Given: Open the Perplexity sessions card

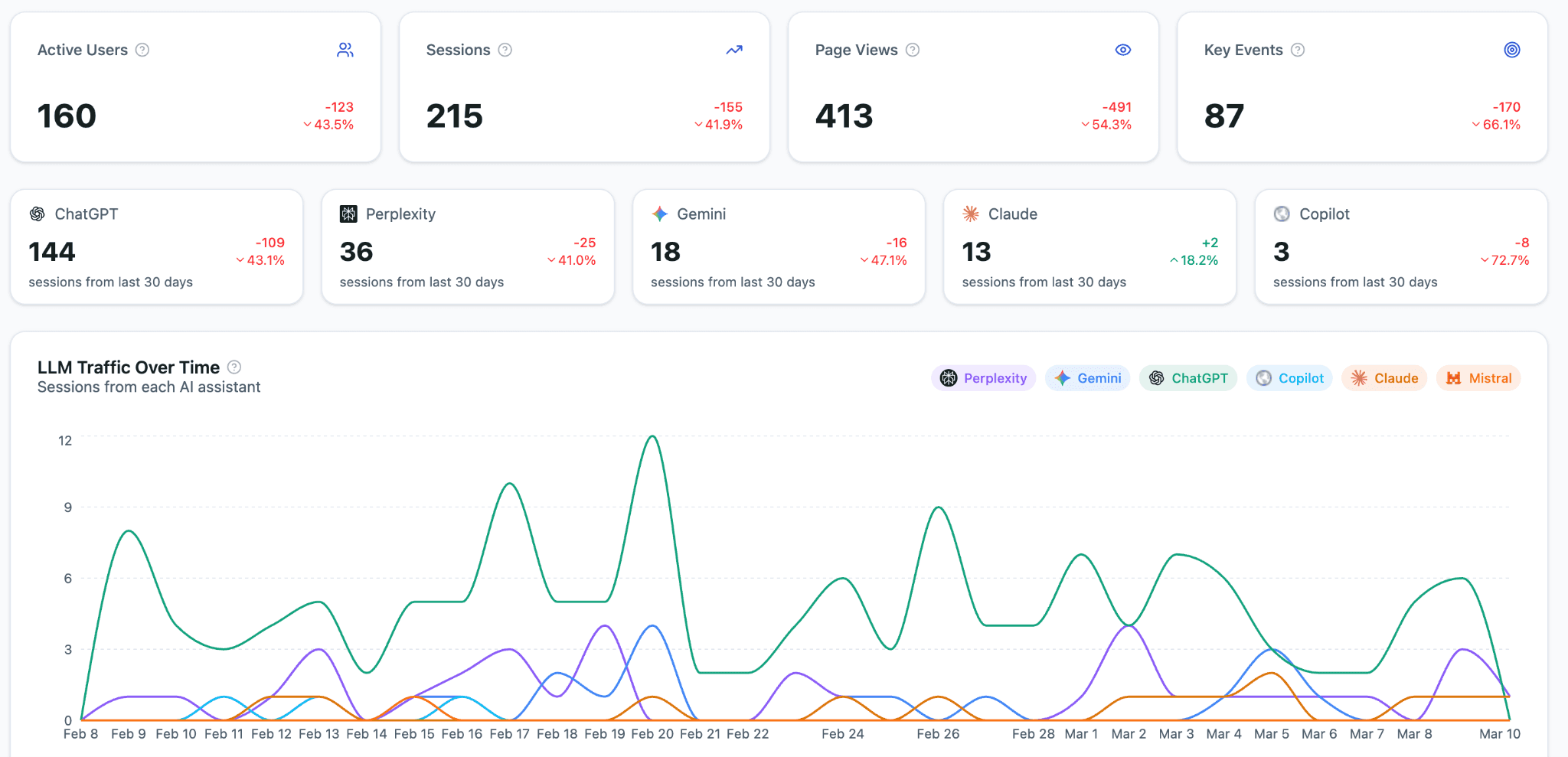Looking at the screenshot, I should coord(468,247).
